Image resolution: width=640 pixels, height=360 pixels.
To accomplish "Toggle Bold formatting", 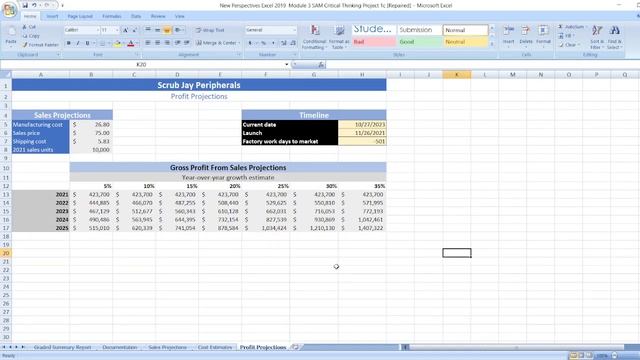I will click(x=69, y=43).
